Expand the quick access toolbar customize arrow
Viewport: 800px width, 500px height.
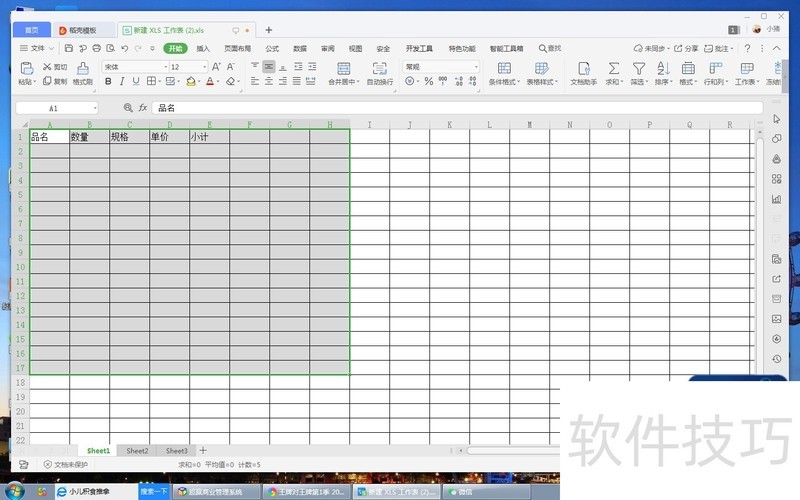(x=152, y=48)
